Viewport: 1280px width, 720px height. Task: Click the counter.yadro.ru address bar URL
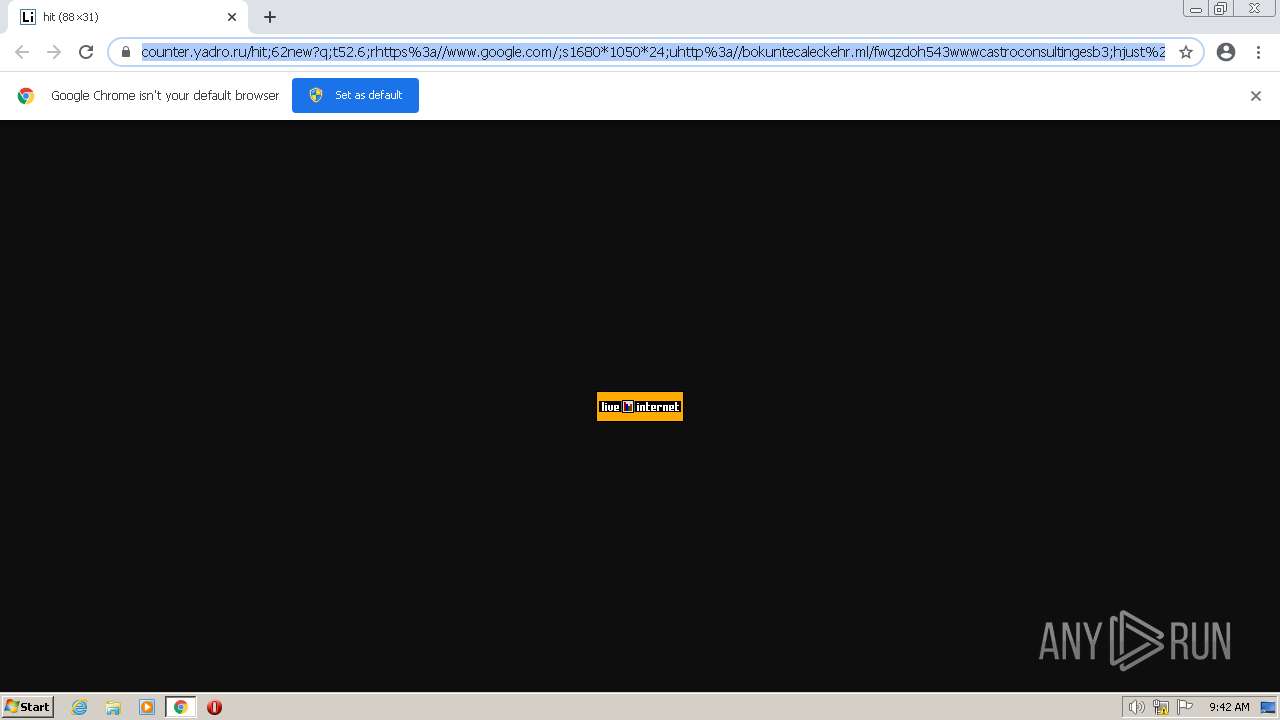coord(653,52)
